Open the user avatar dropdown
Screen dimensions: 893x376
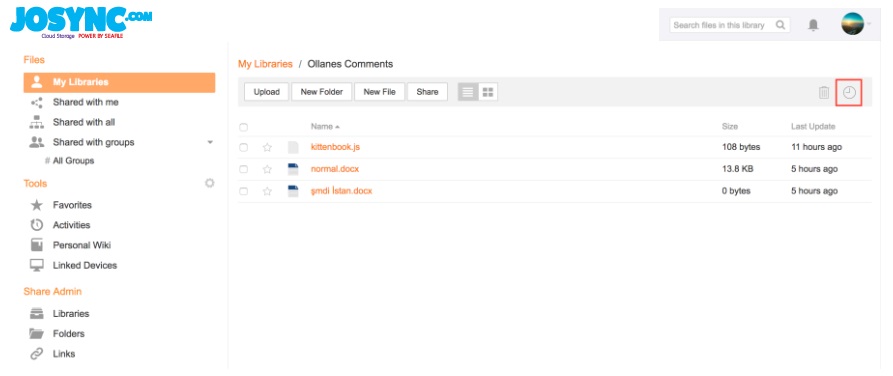(x=856, y=24)
